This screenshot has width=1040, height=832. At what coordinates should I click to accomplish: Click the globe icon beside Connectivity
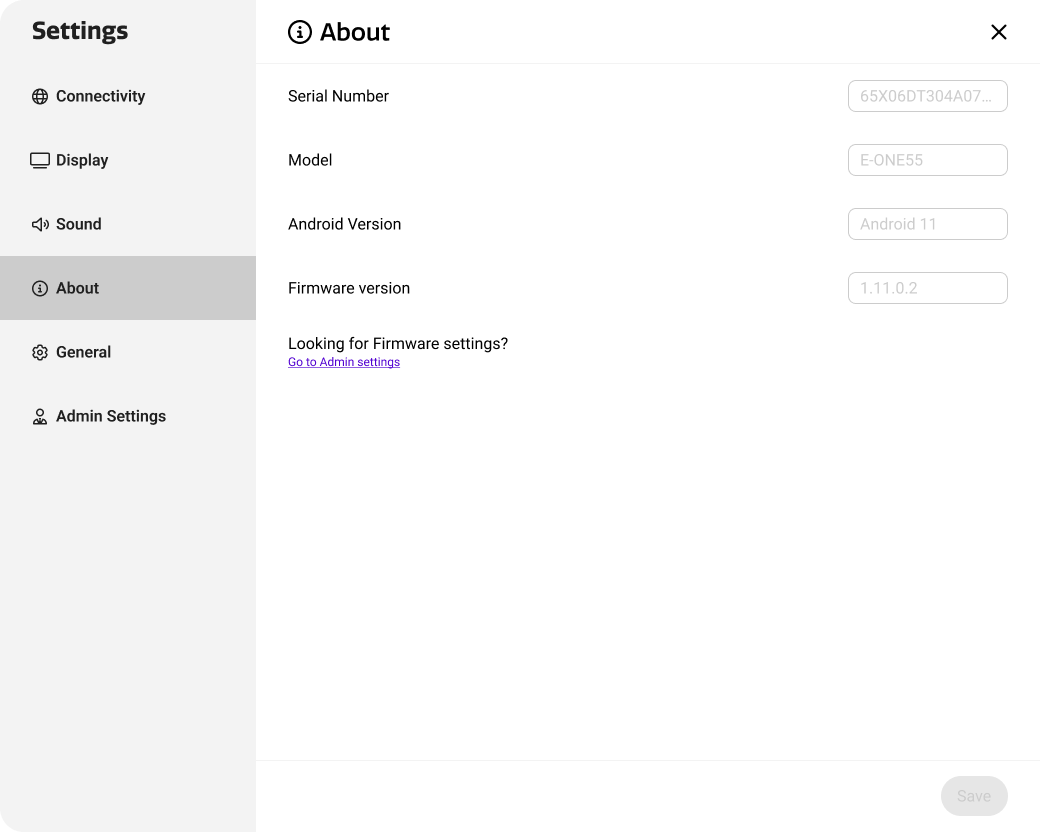40,97
